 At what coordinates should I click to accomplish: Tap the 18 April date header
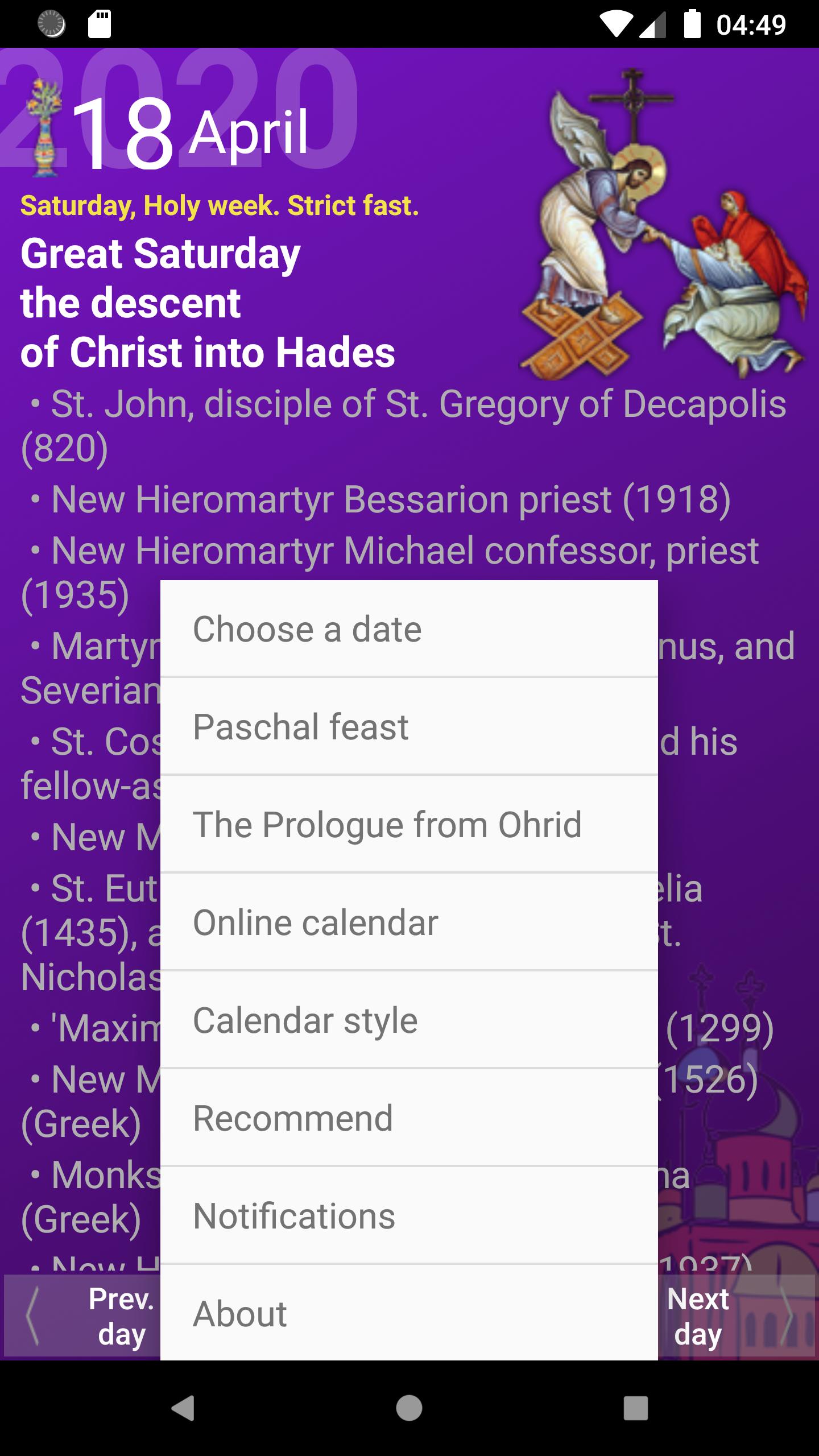pos(191,134)
